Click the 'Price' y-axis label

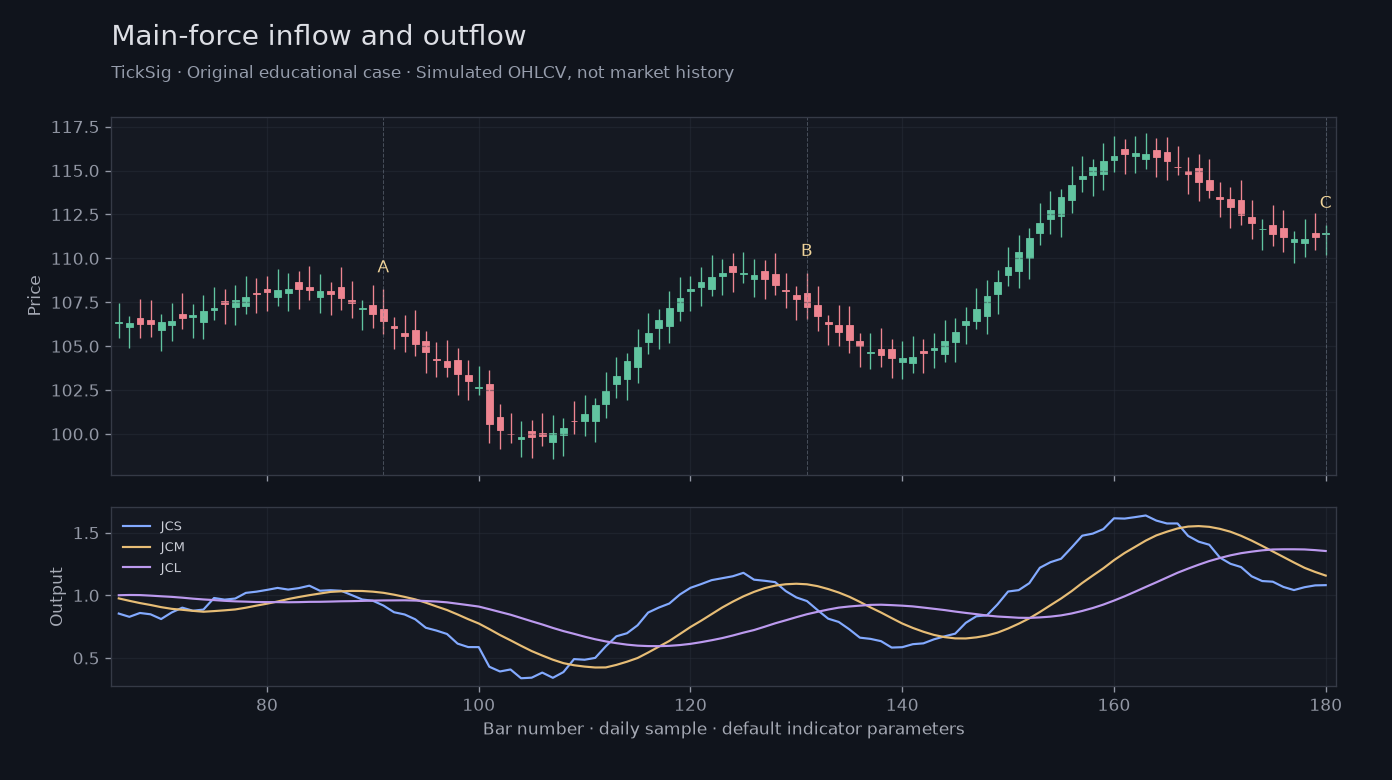(35, 296)
